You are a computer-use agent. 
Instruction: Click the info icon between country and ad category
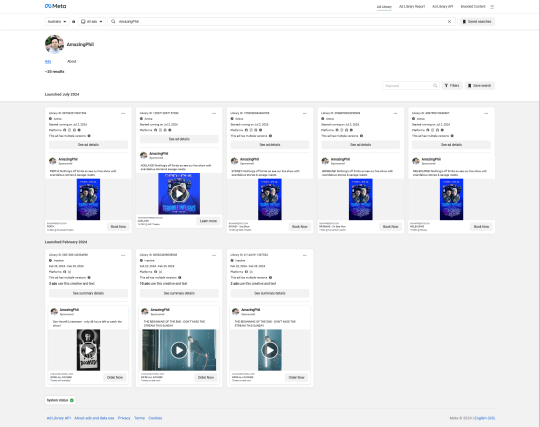73,21
